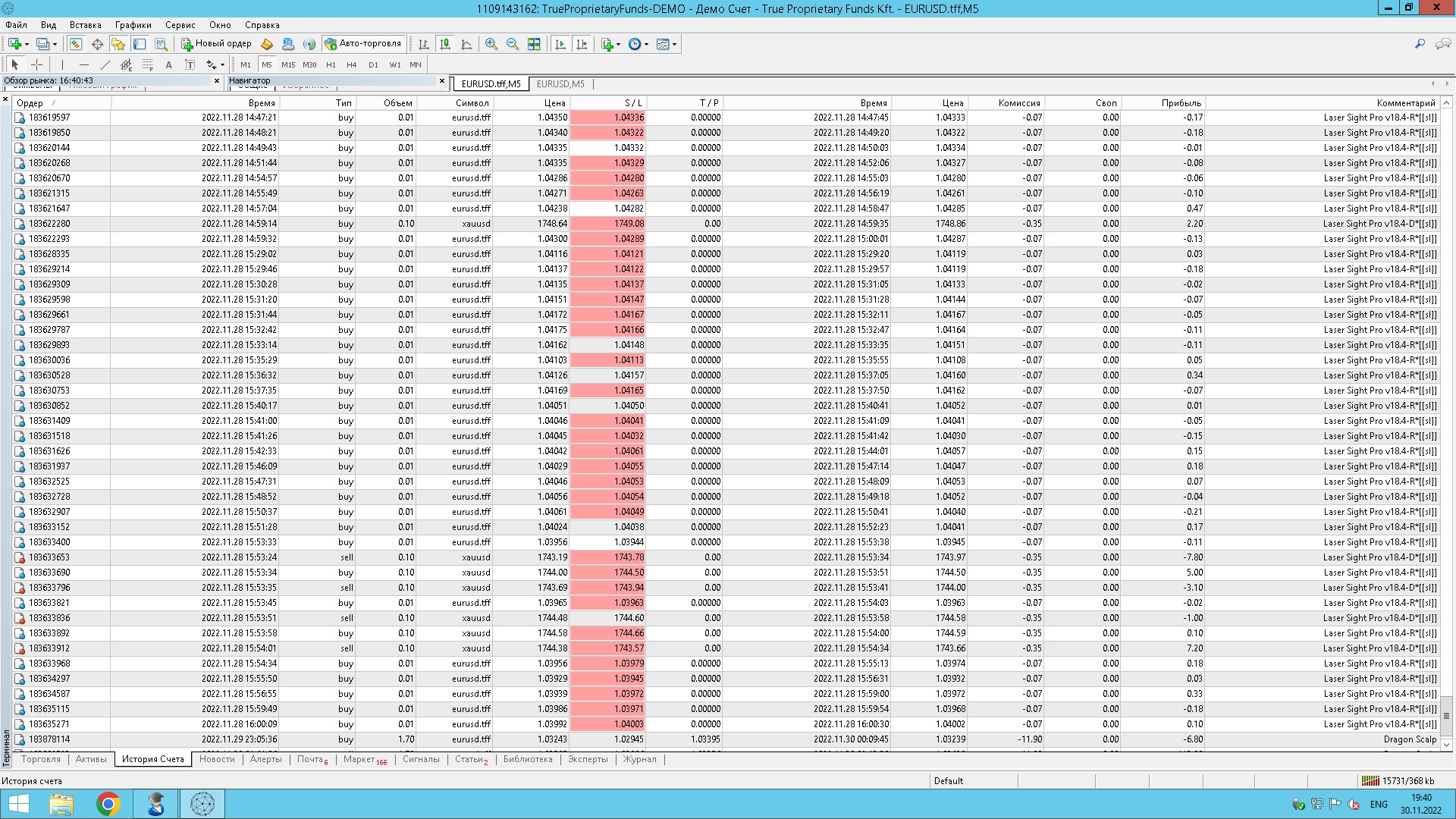This screenshot has height=819, width=1456.
Task: Select the crosshair tool
Action: [x=36, y=64]
